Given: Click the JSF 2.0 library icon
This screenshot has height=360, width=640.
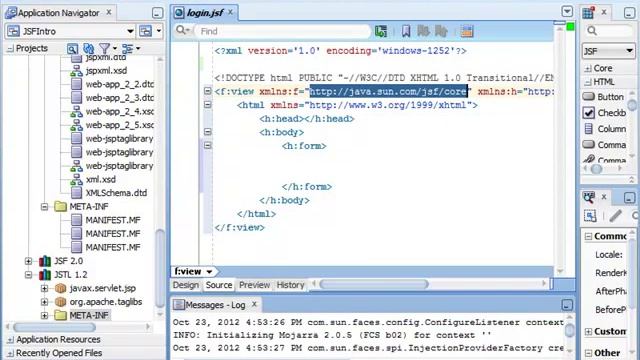Looking at the screenshot, I should (x=45, y=261).
